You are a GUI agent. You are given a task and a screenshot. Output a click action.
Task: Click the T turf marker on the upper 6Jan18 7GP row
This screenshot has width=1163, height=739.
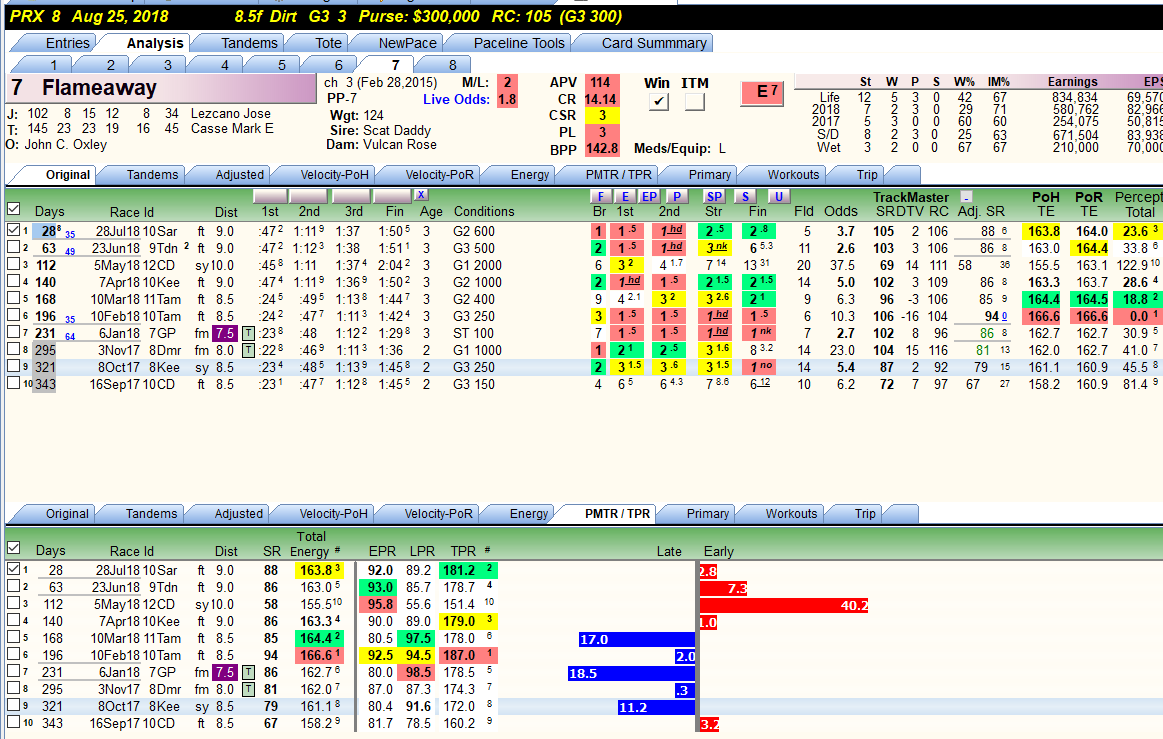pos(248,333)
